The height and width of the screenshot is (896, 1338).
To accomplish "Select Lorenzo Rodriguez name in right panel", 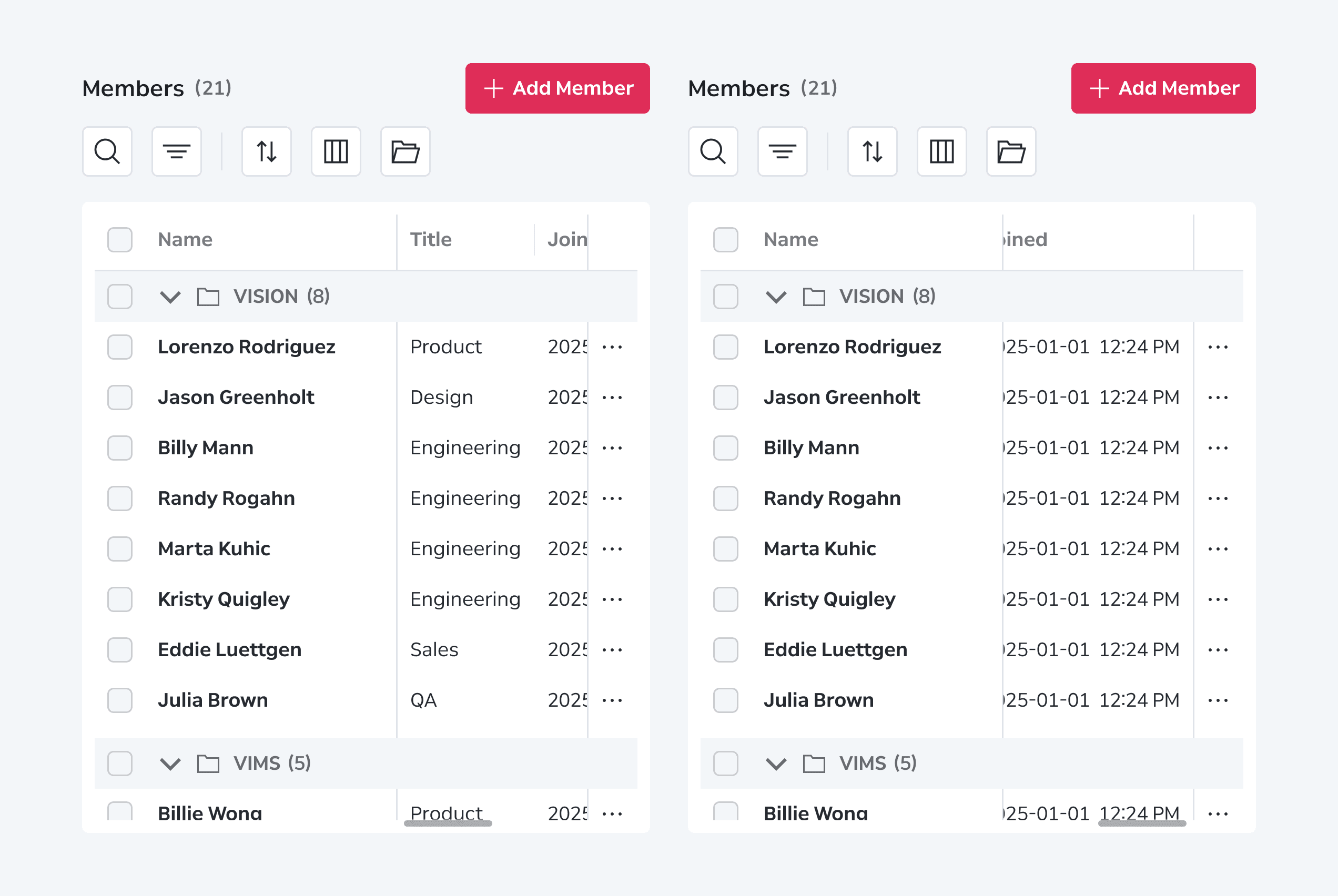I will coord(852,347).
